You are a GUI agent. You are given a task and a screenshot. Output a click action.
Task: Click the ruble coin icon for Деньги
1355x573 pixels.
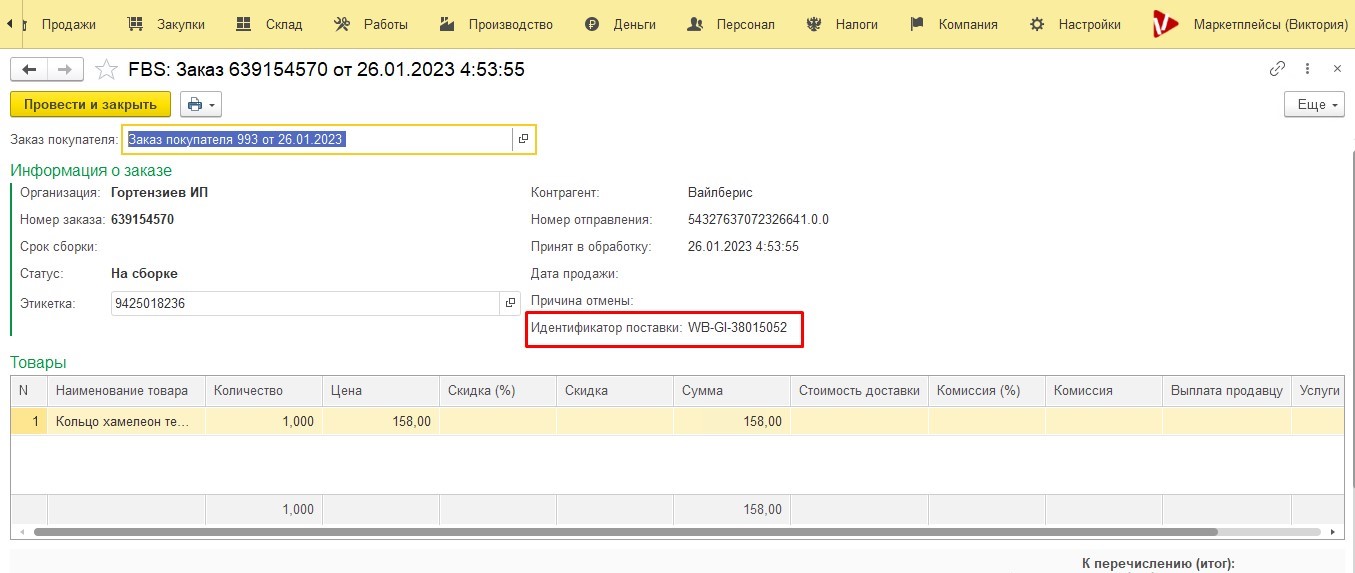592,24
